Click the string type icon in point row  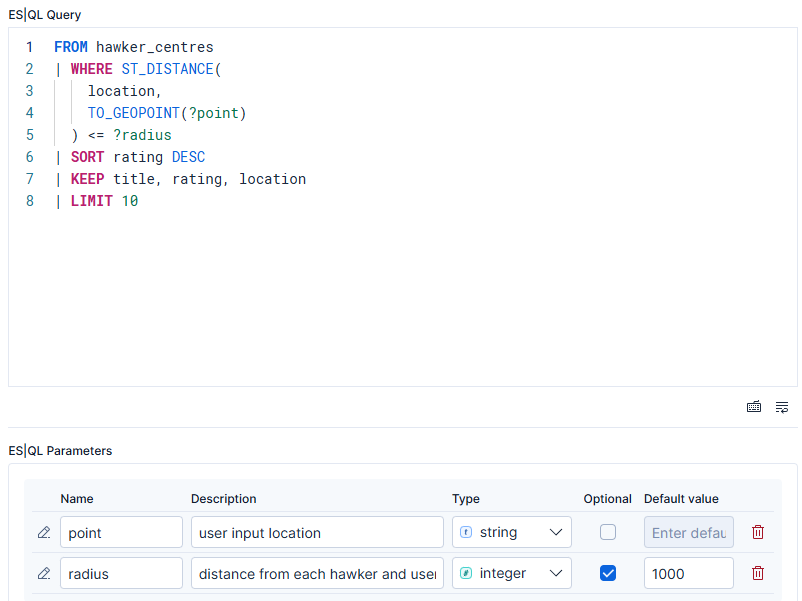click(465, 532)
